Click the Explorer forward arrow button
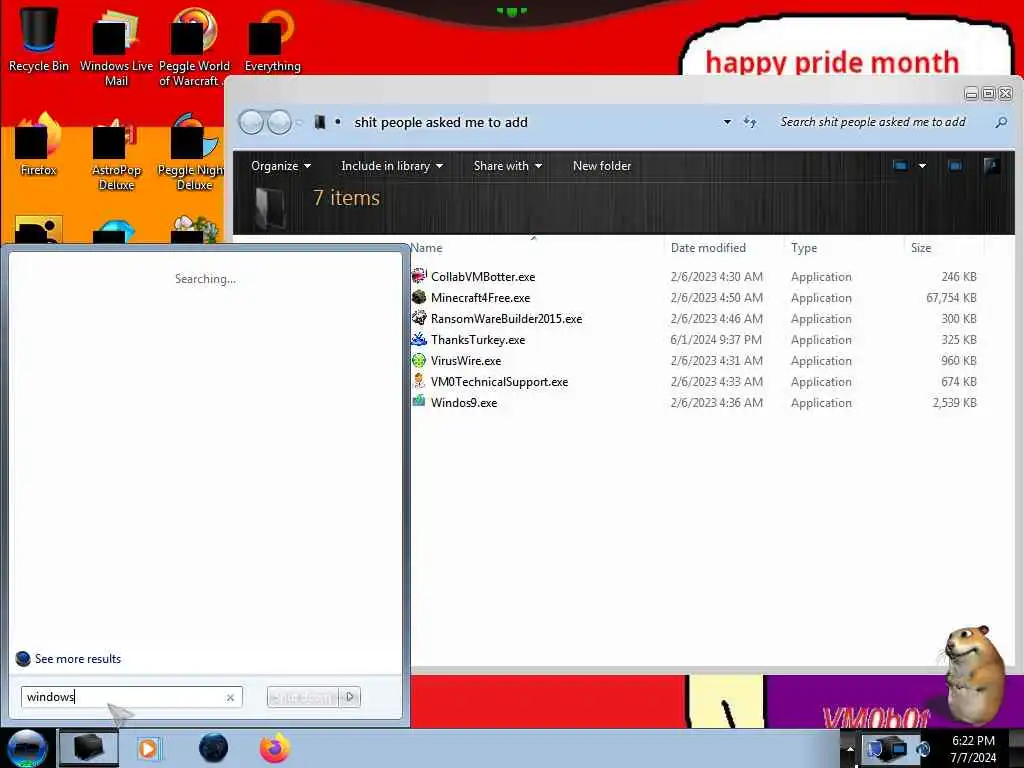The image size is (1024, 768). [x=280, y=122]
